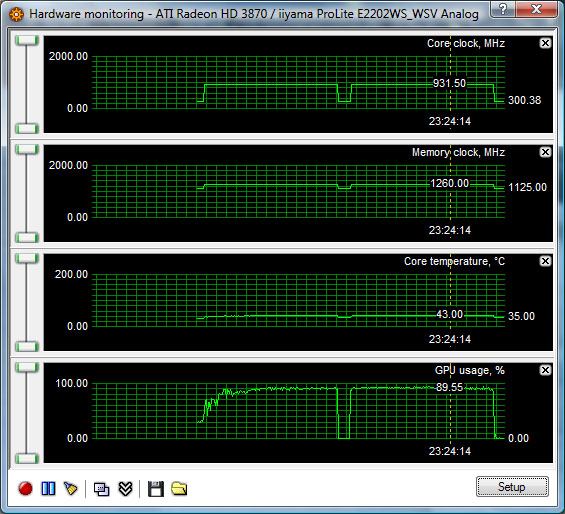Click the 200.00 temperature axis maximum
This screenshot has width=565, height=514.
pyautogui.click(x=71, y=274)
